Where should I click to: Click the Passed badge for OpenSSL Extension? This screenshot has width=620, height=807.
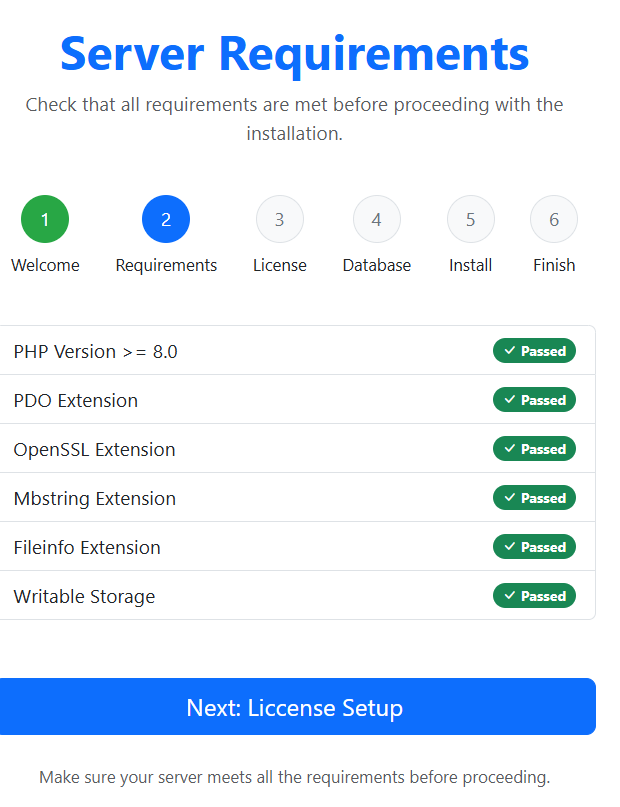tap(534, 448)
